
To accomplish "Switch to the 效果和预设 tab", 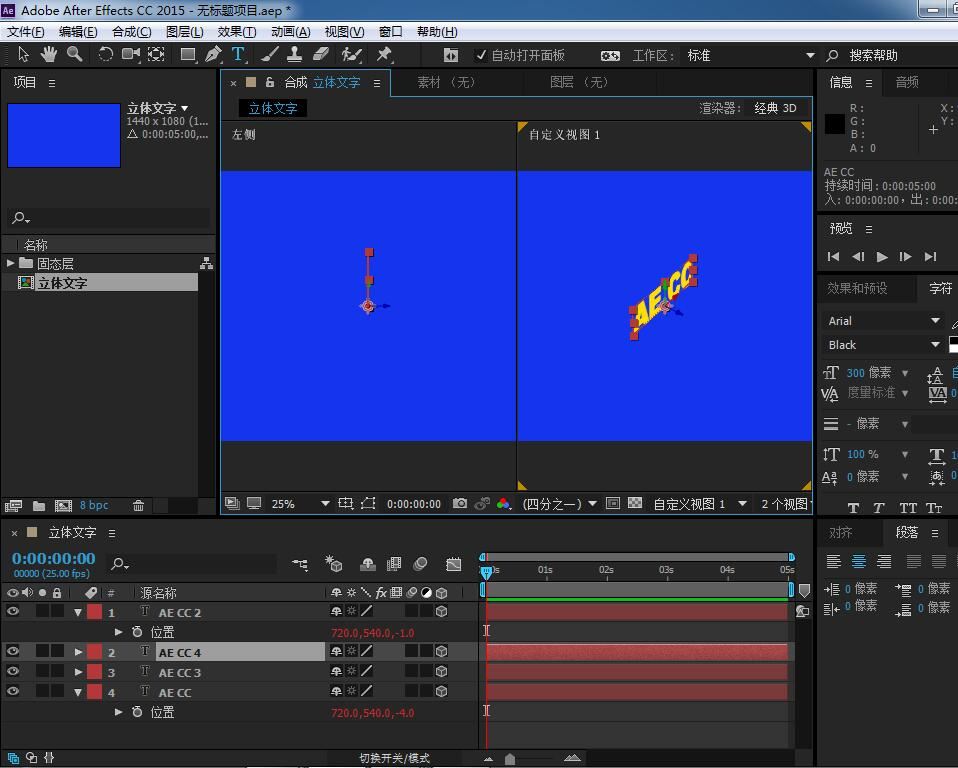I will (x=857, y=288).
